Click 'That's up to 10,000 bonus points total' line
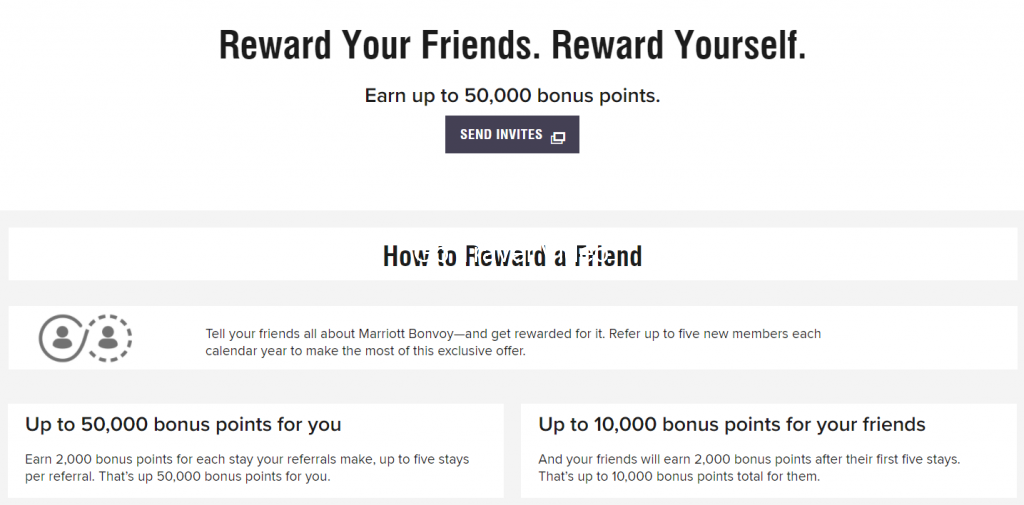Image resolution: width=1024 pixels, height=505 pixels. [x=679, y=476]
